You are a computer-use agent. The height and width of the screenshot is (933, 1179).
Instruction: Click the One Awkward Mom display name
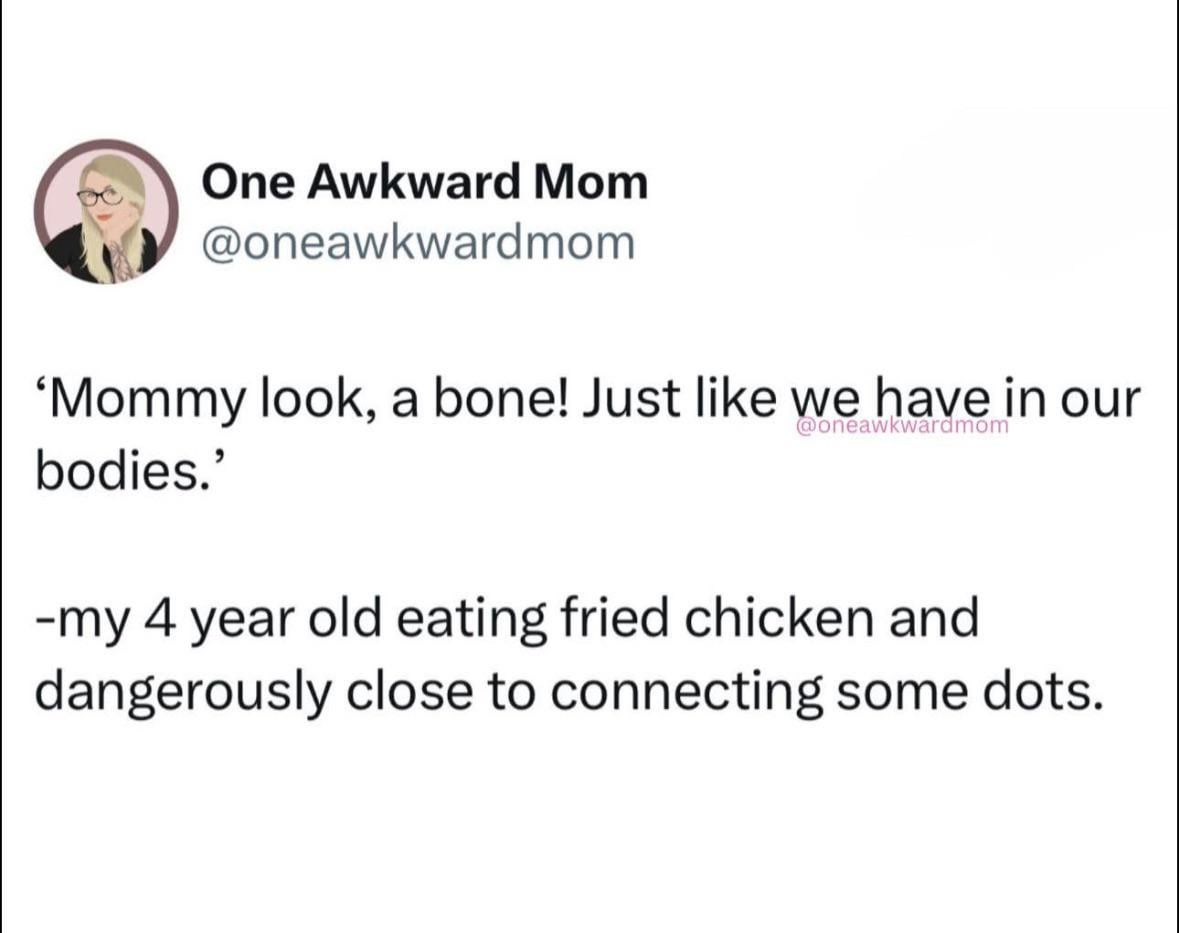[x=424, y=183]
